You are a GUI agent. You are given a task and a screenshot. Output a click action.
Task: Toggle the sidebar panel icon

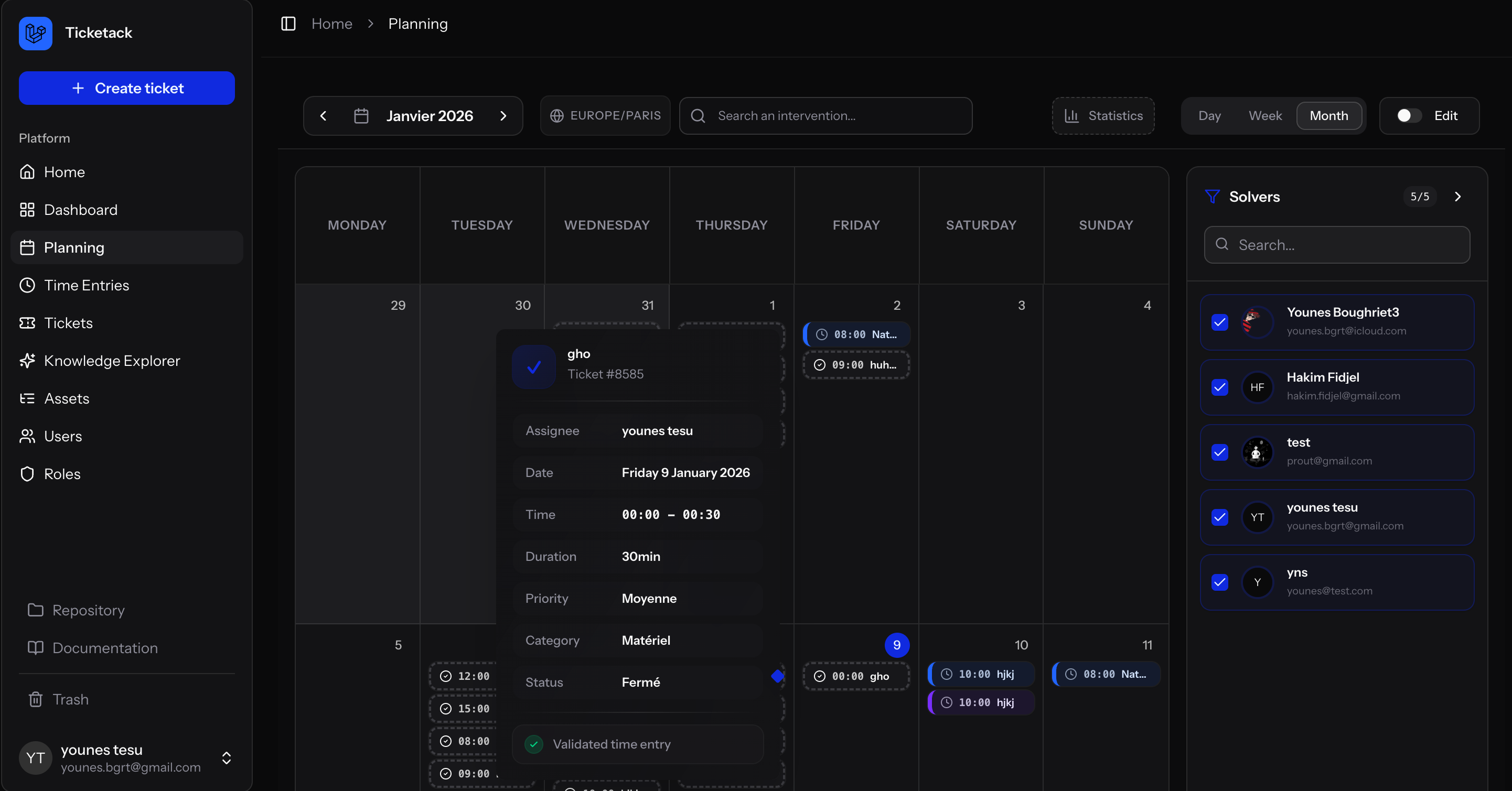pyautogui.click(x=288, y=24)
